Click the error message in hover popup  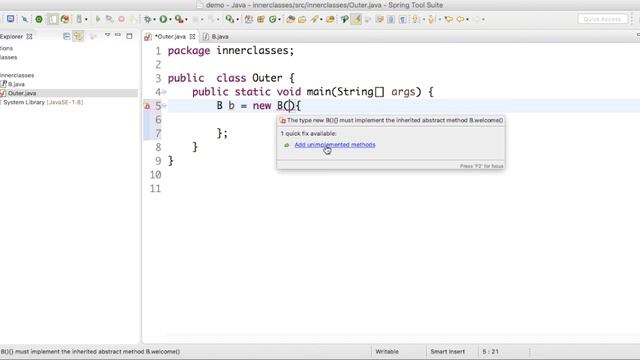point(395,120)
